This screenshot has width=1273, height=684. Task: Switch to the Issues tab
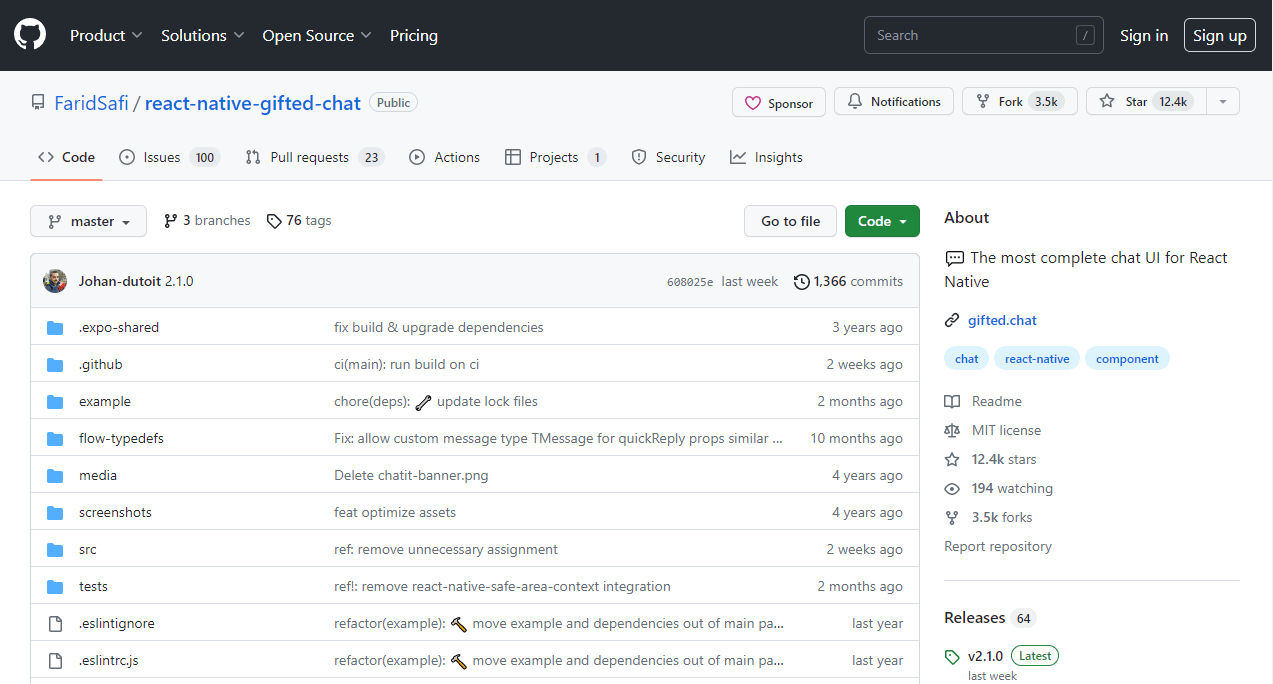pyautogui.click(x=168, y=157)
